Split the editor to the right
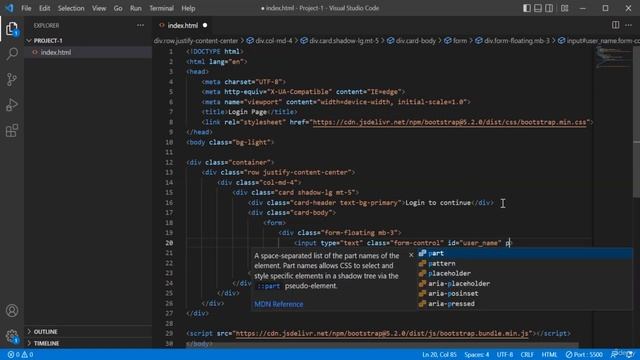 point(616,25)
